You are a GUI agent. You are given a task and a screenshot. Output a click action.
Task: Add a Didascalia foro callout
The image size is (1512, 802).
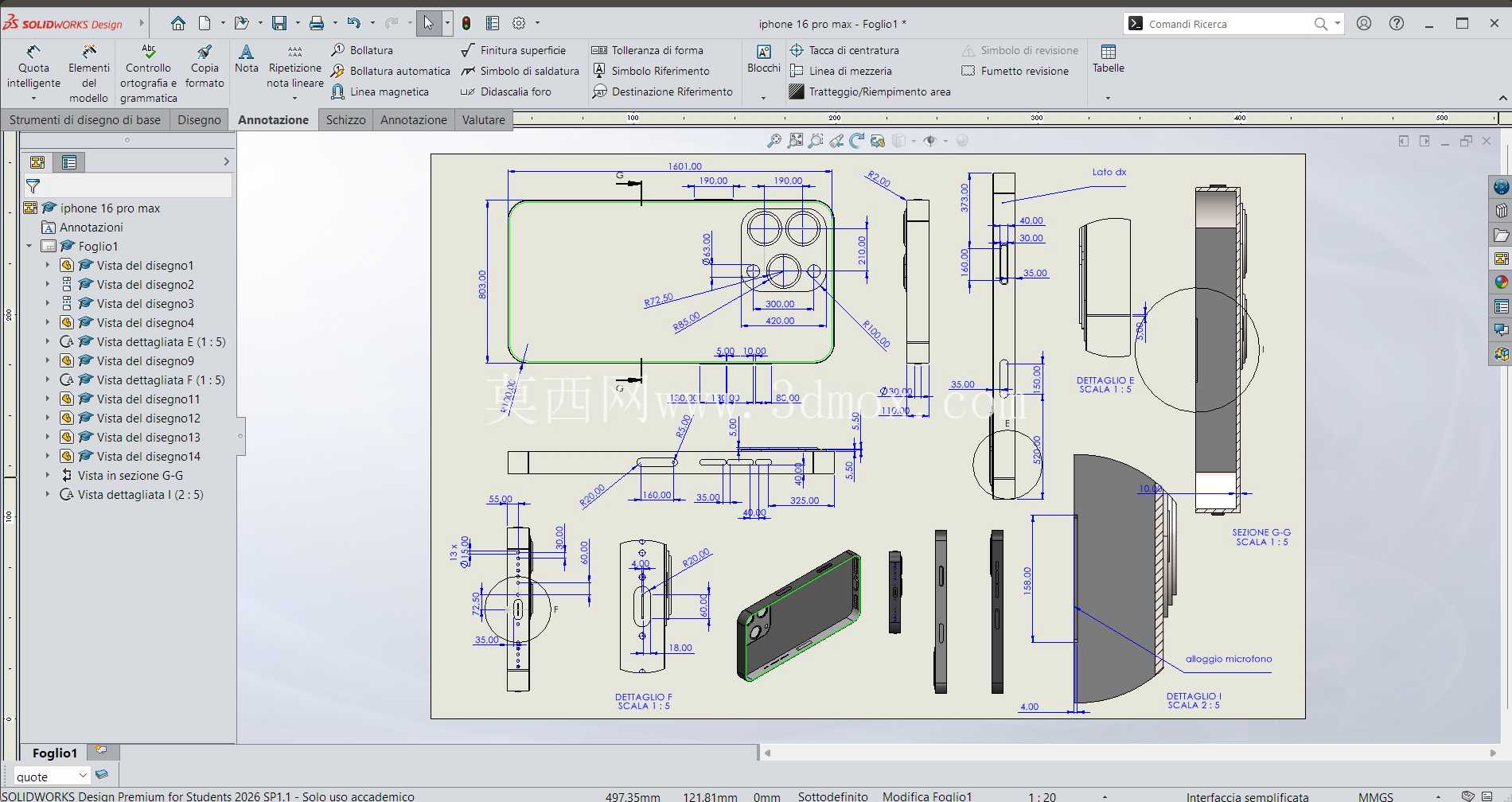506,91
